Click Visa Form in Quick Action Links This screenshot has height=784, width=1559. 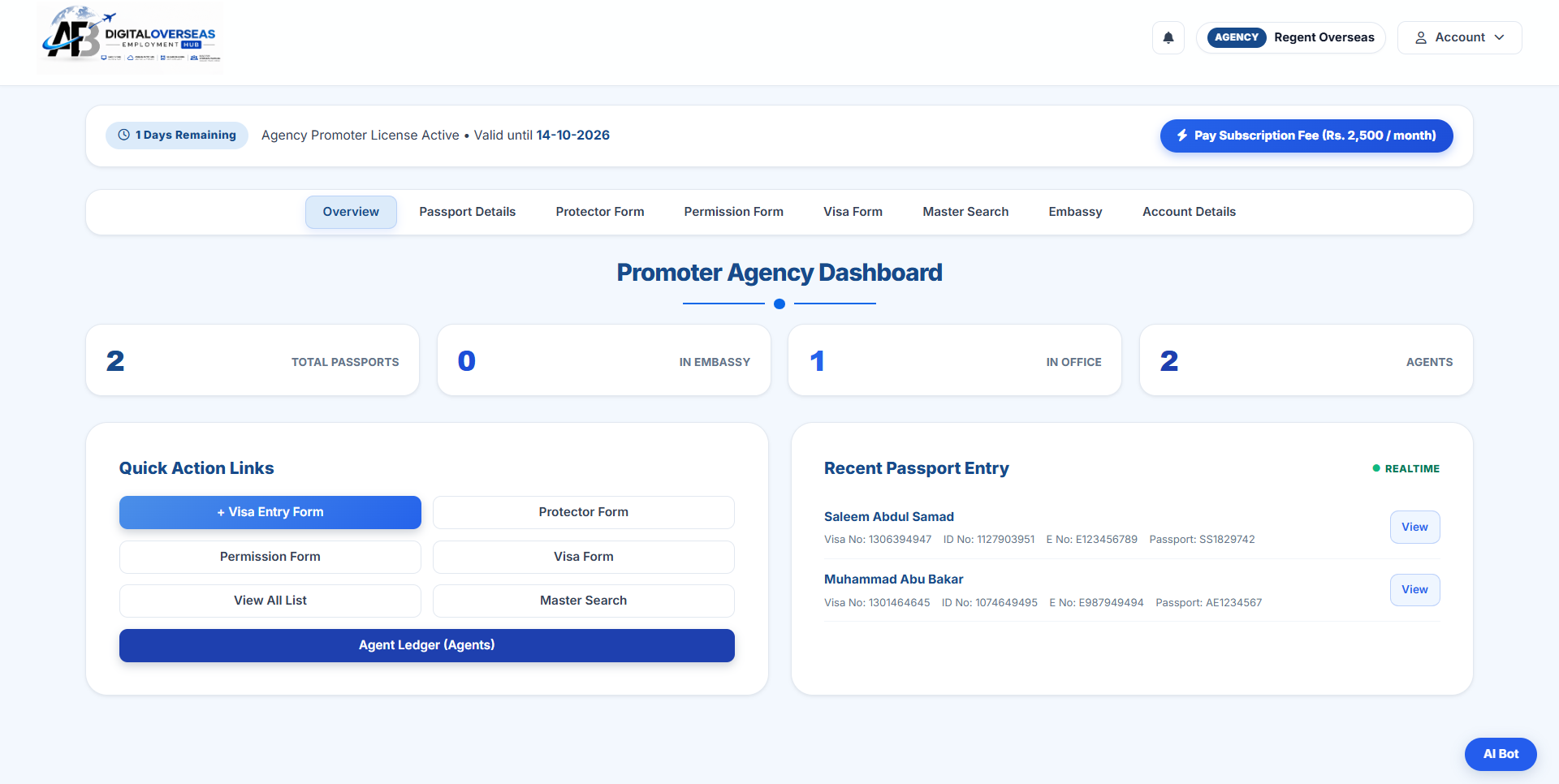coord(584,557)
